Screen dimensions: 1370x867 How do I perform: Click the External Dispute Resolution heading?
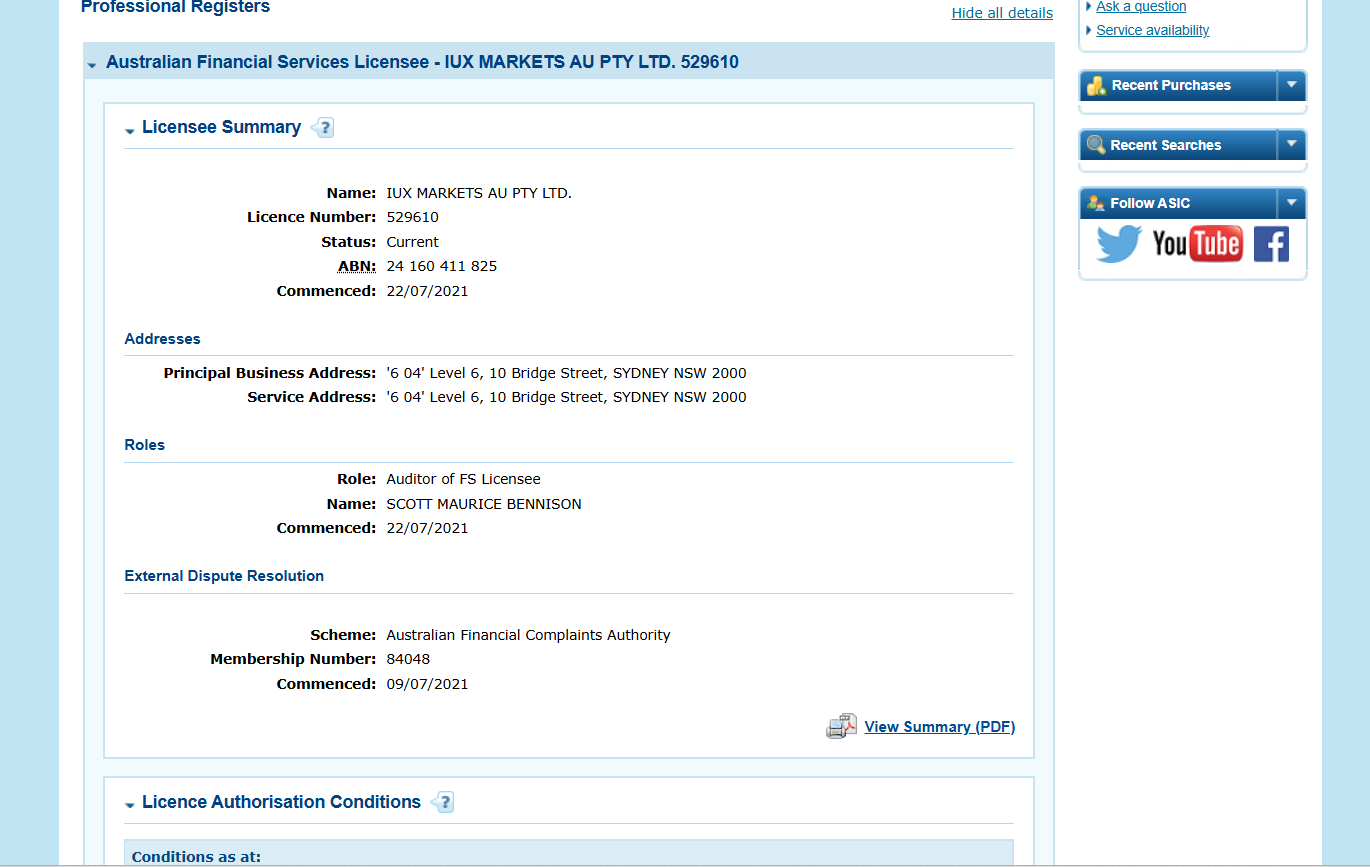click(224, 576)
